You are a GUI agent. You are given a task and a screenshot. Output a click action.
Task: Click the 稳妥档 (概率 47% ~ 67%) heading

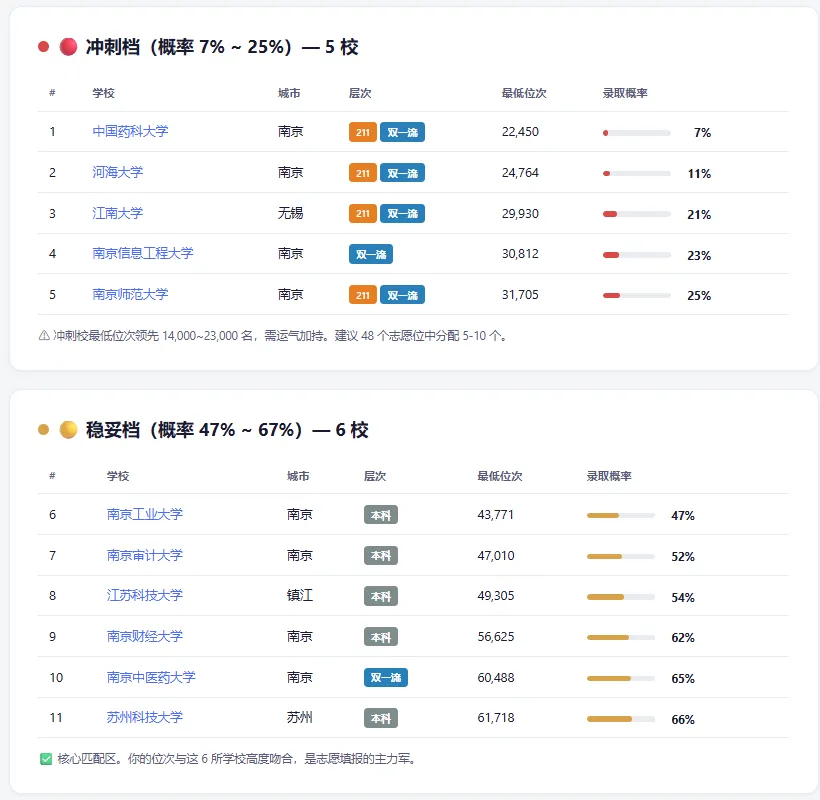[x=227, y=430]
